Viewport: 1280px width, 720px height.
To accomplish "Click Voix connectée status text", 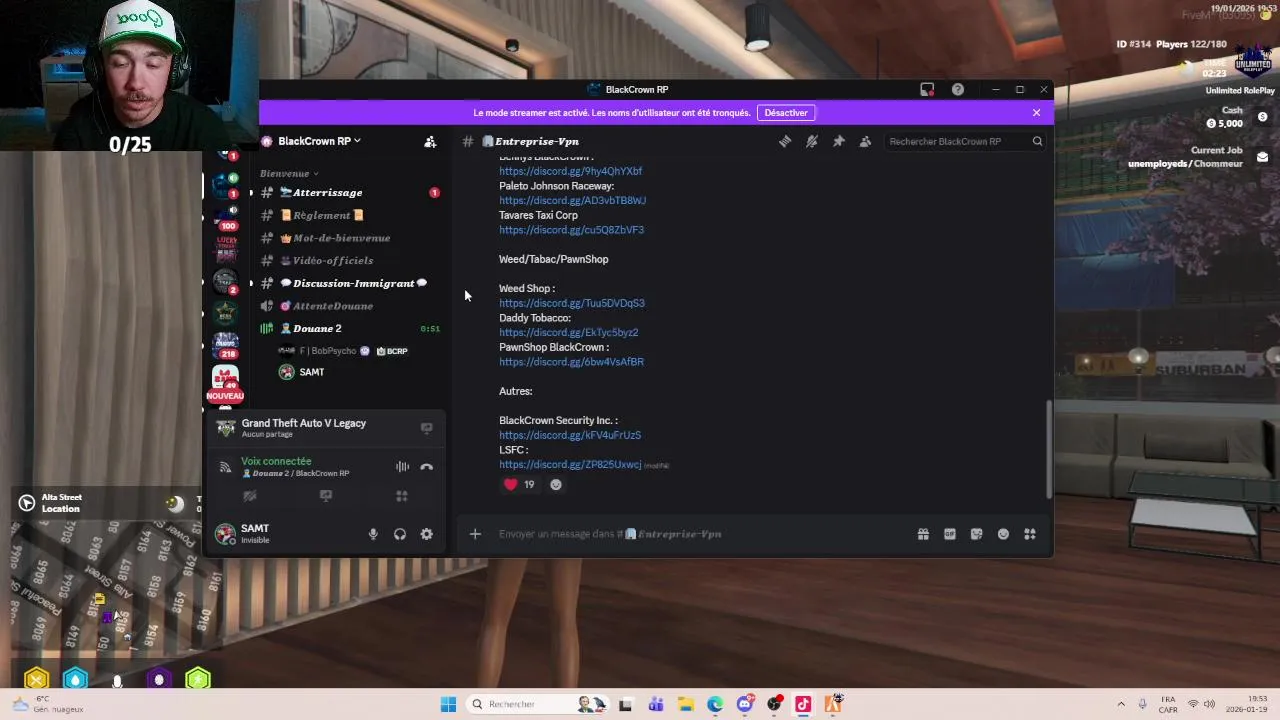I will [276, 461].
